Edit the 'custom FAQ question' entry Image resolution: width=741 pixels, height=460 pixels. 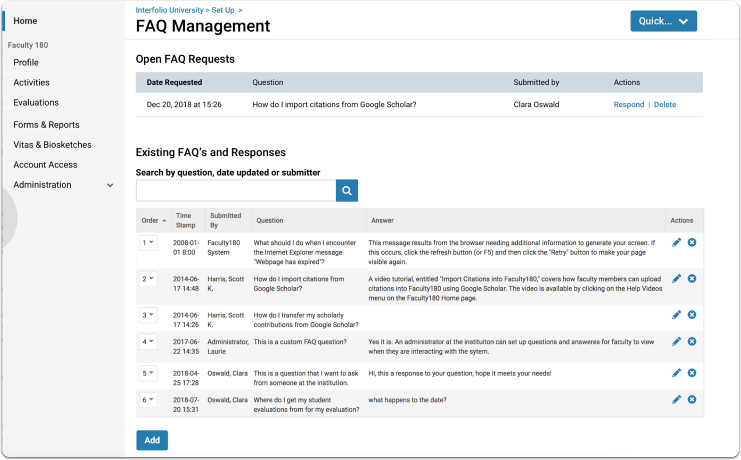676,341
